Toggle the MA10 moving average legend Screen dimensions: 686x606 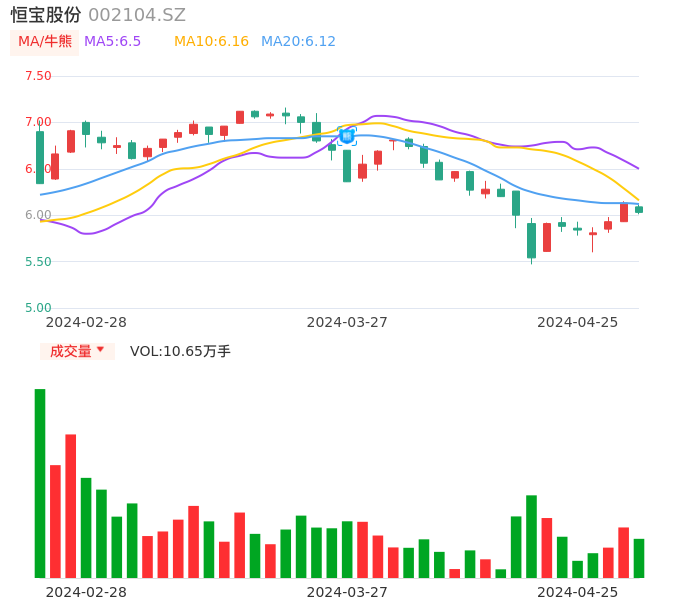211,42
